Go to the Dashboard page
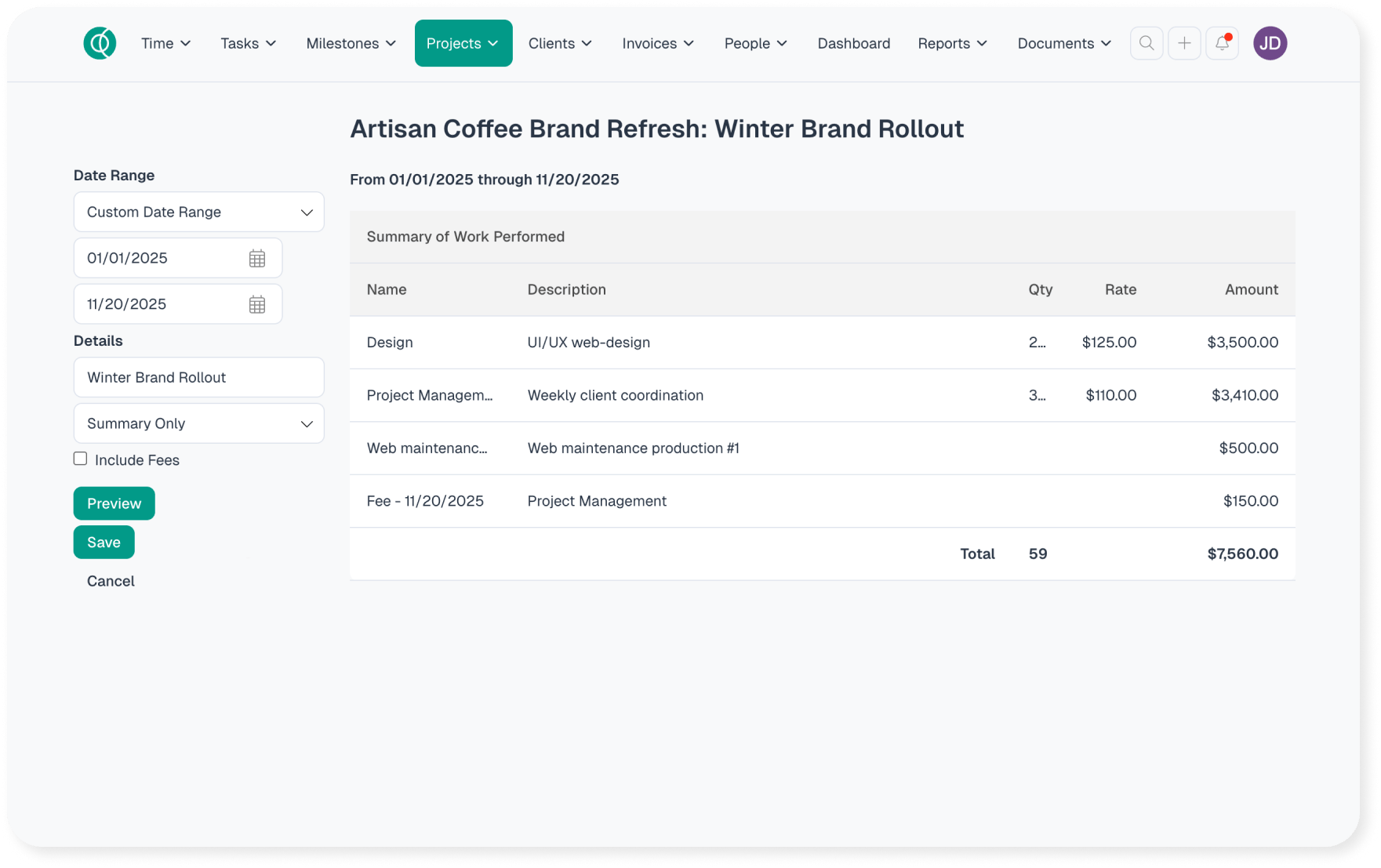The width and height of the screenshot is (1381, 868). (x=853, y=43)
